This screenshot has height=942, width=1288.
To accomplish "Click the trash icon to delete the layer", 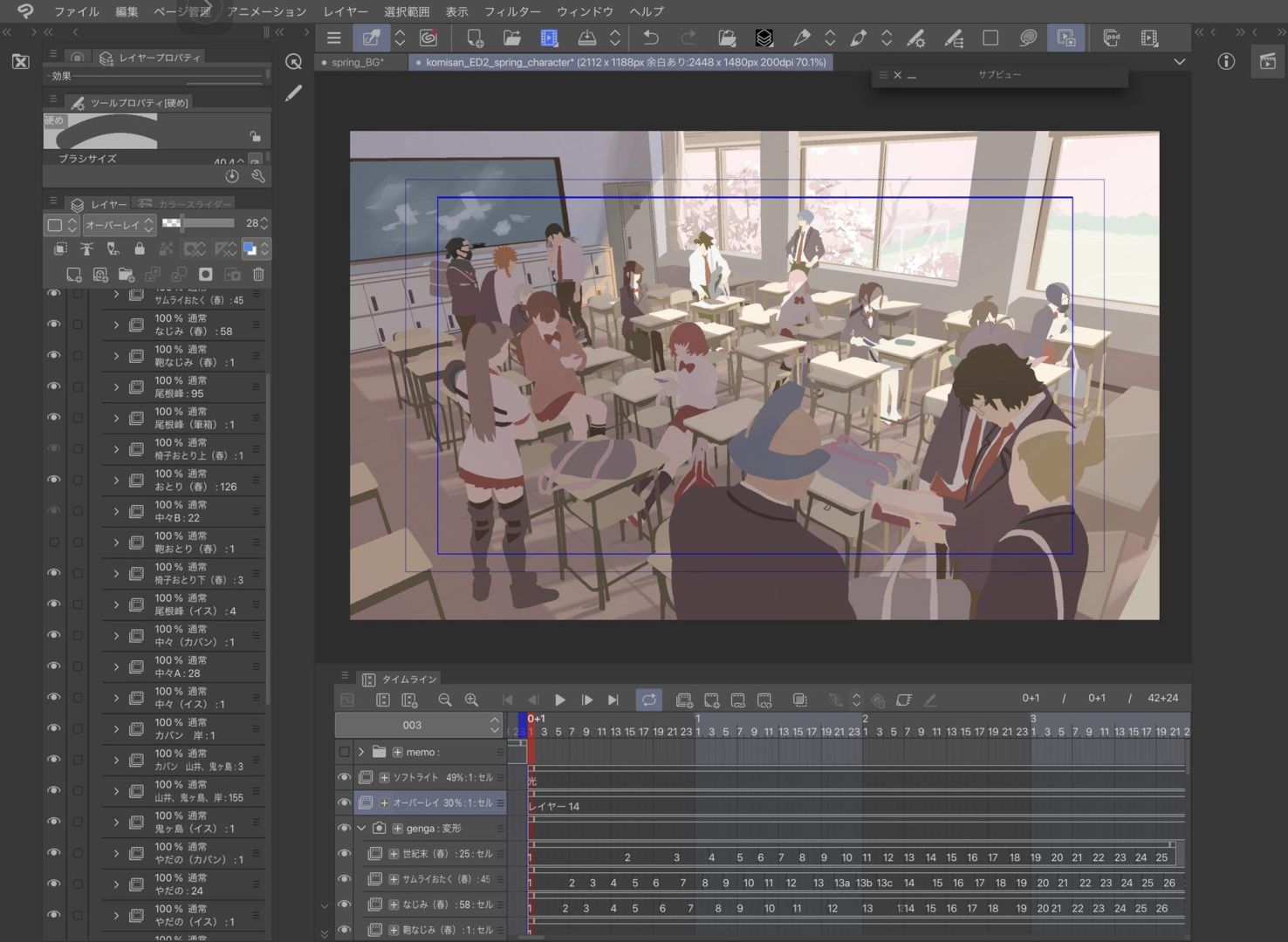I will click(x=258, y=275).
